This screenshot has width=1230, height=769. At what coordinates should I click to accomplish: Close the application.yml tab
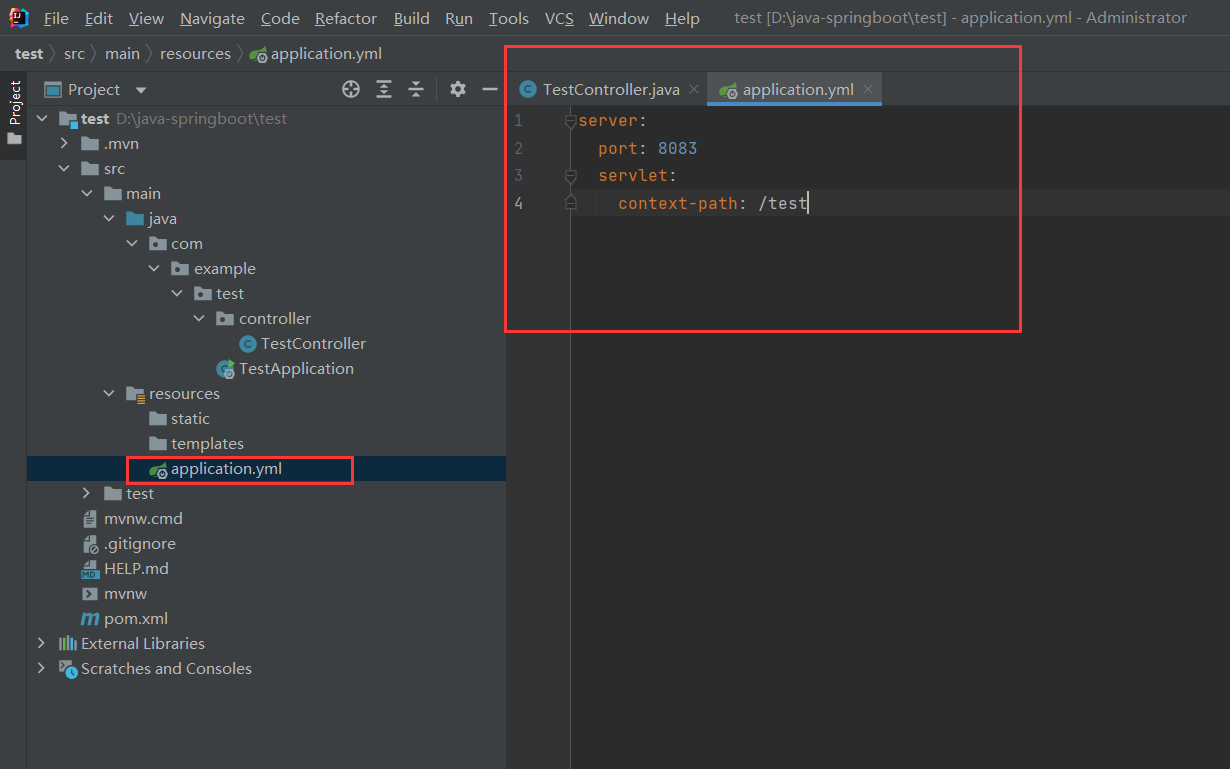pos(868,90)
